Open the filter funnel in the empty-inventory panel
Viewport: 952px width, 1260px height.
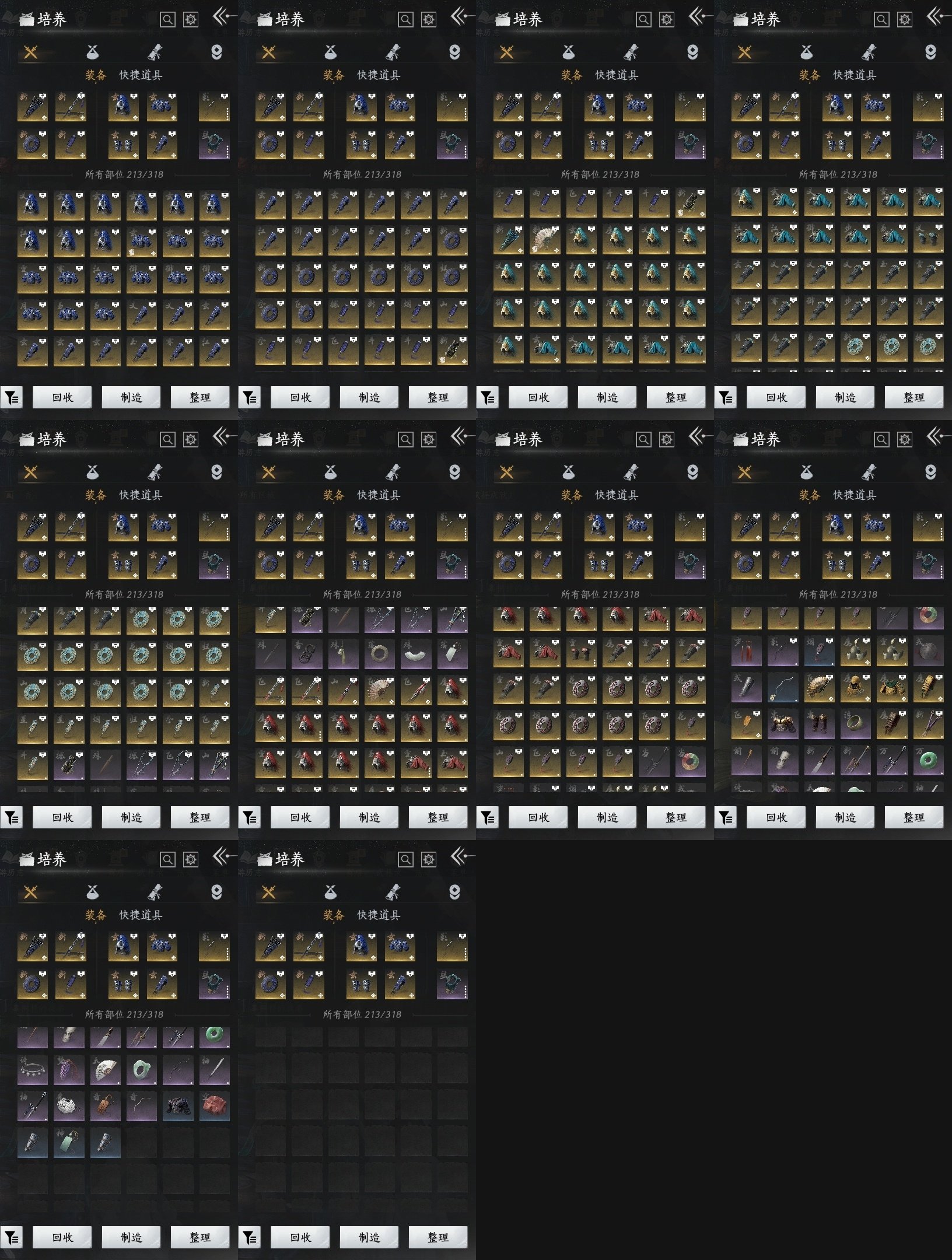point(250,1237)
